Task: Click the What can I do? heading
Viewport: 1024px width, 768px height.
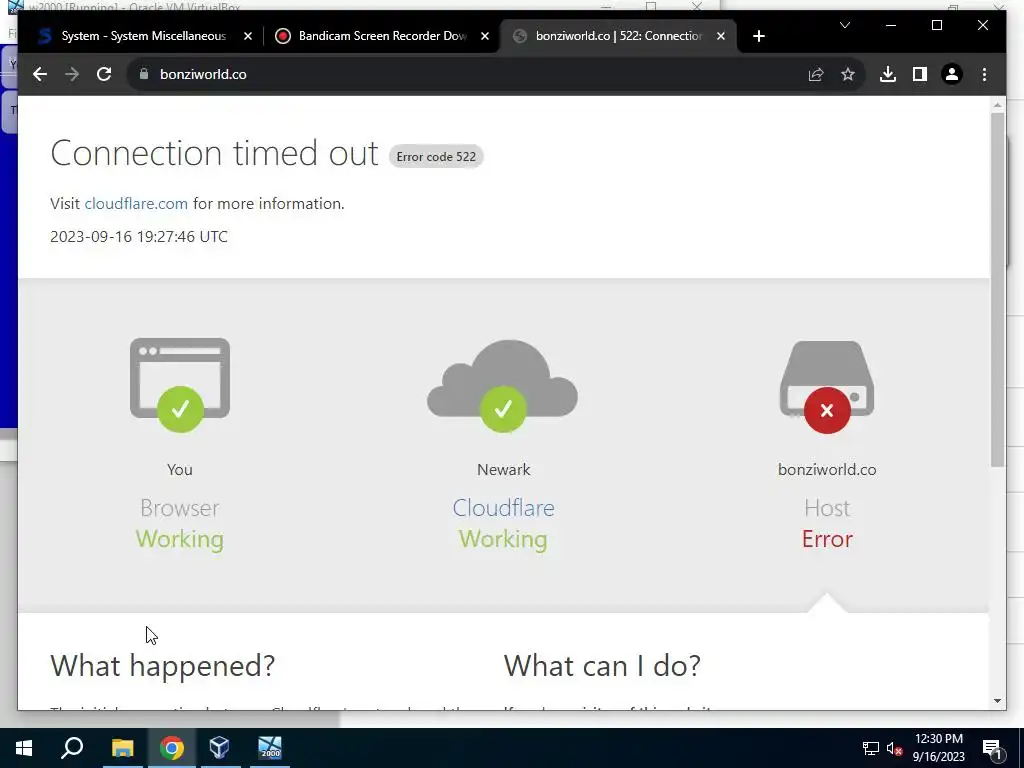Action: point(602,665)
